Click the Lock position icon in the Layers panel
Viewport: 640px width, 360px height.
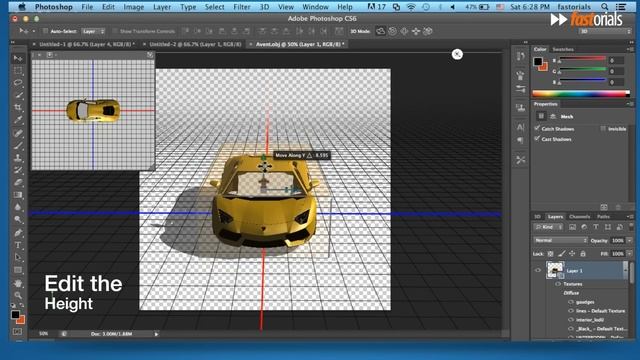pos(572,254)
